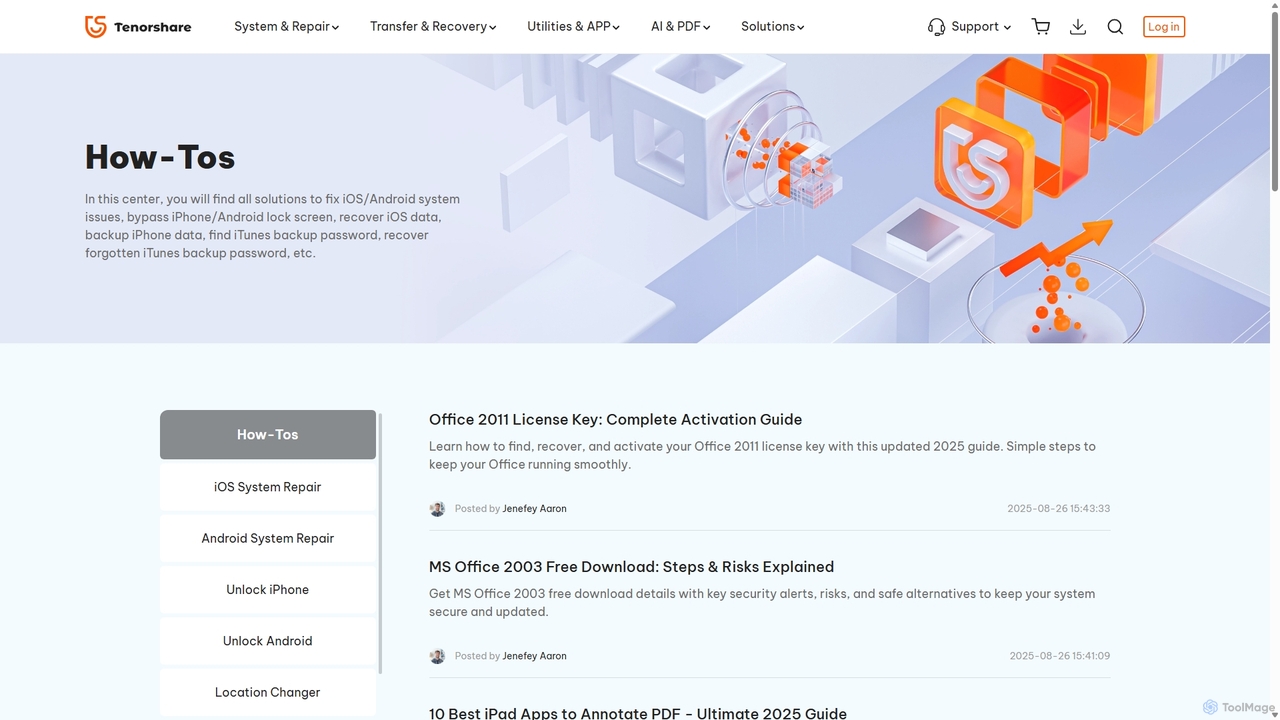Click the download icon in header
Viewport: 1280px width, 720px height.
pyautogui.click(x=1078, y=27)
